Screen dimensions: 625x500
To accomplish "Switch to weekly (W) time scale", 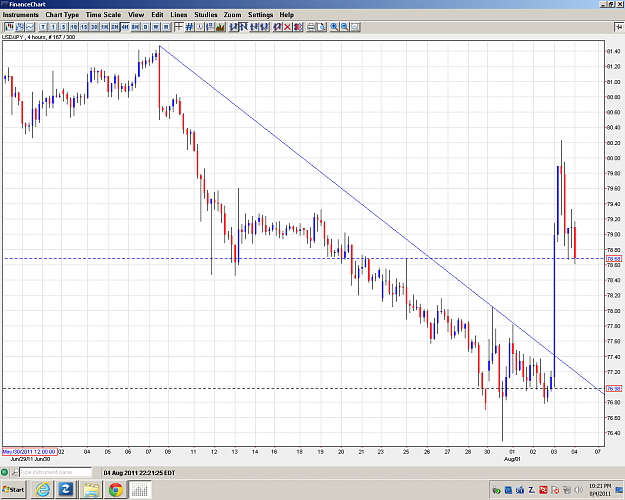I will click(155, 27).
